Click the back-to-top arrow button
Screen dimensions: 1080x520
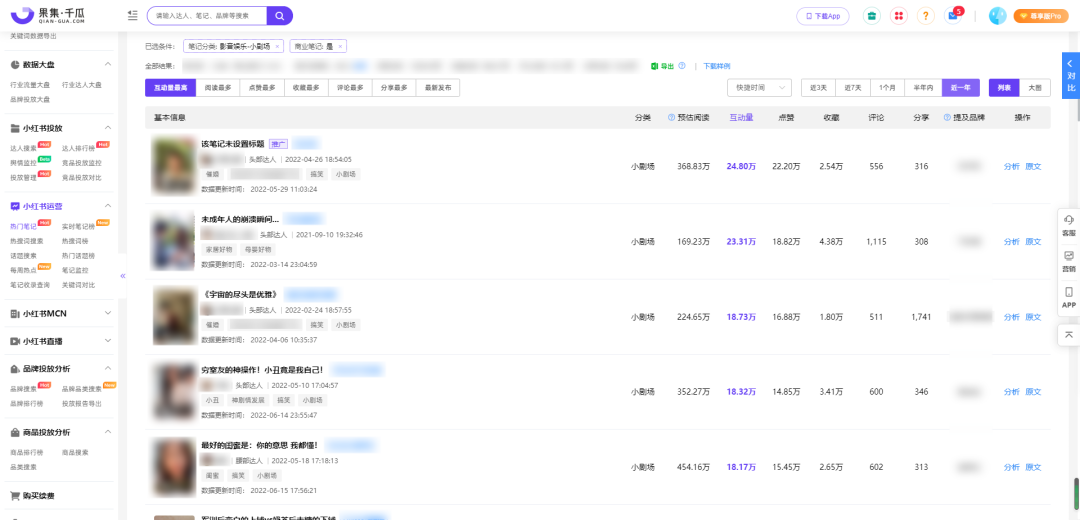click(x=1069, y=334)
